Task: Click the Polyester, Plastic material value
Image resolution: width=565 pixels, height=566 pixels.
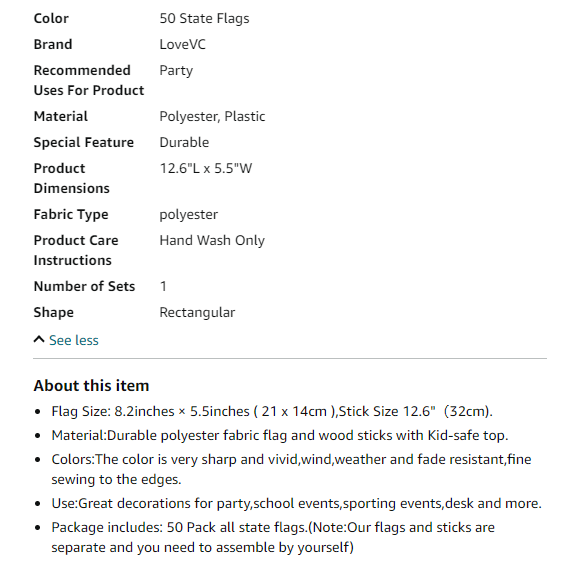Action: [212, 117]
